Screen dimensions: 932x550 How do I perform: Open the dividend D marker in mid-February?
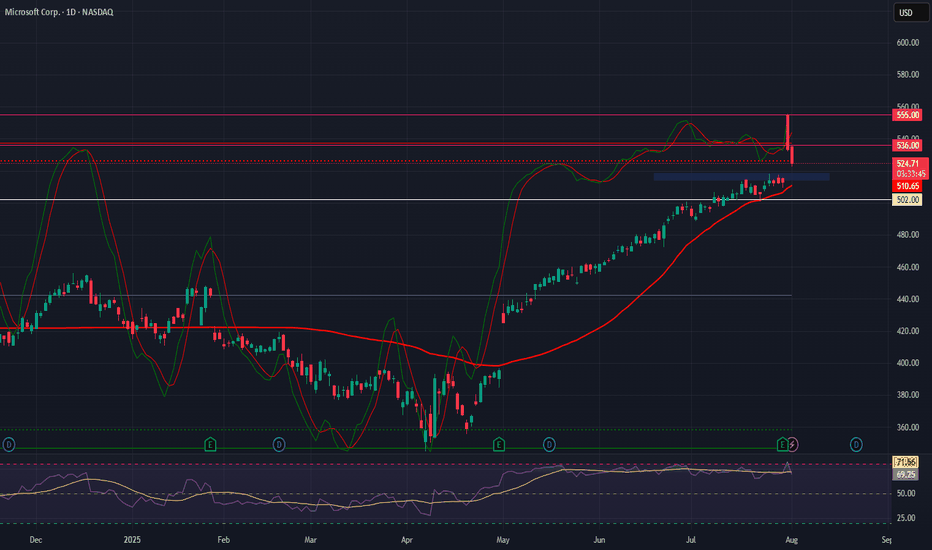tap(279, 444)
